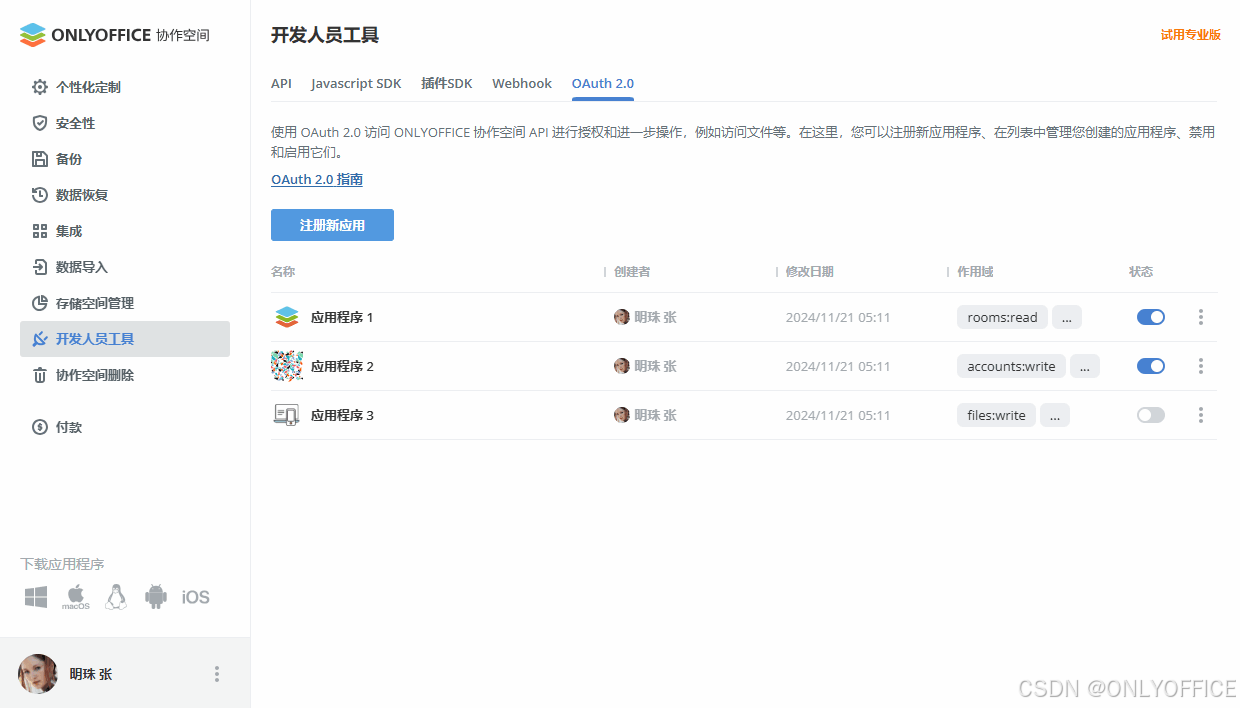Click creator avatar in 应用程序 3 row

click(x=622, y=415)
